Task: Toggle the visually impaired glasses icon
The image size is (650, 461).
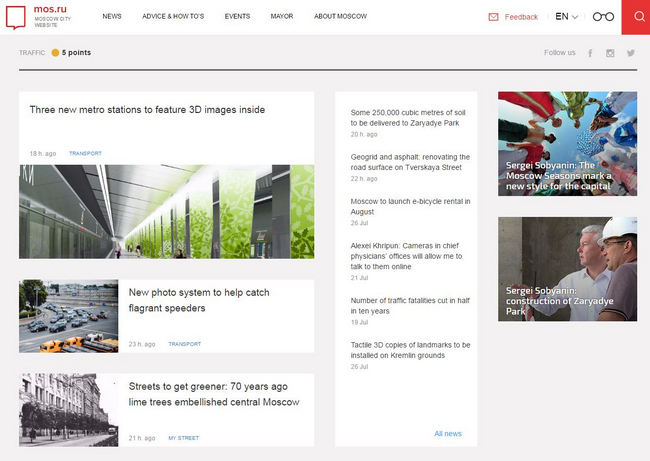Action: pyautogui.click(x=603, y=17)
